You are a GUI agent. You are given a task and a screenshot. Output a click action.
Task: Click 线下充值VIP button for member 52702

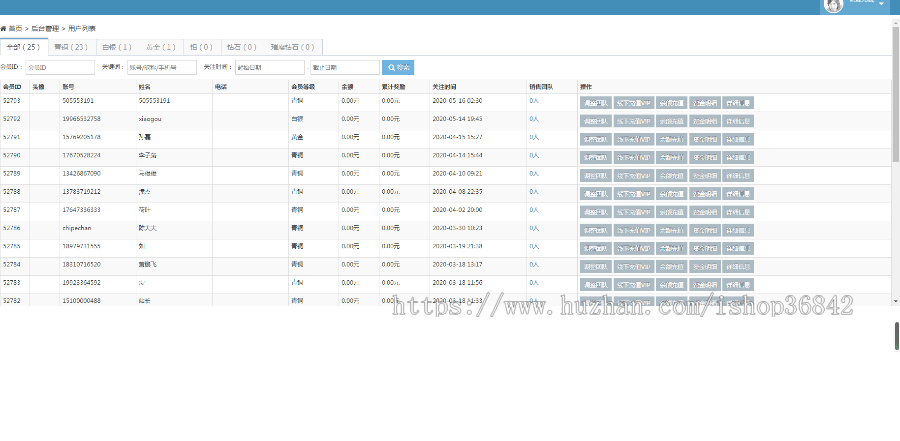[632, 120]
